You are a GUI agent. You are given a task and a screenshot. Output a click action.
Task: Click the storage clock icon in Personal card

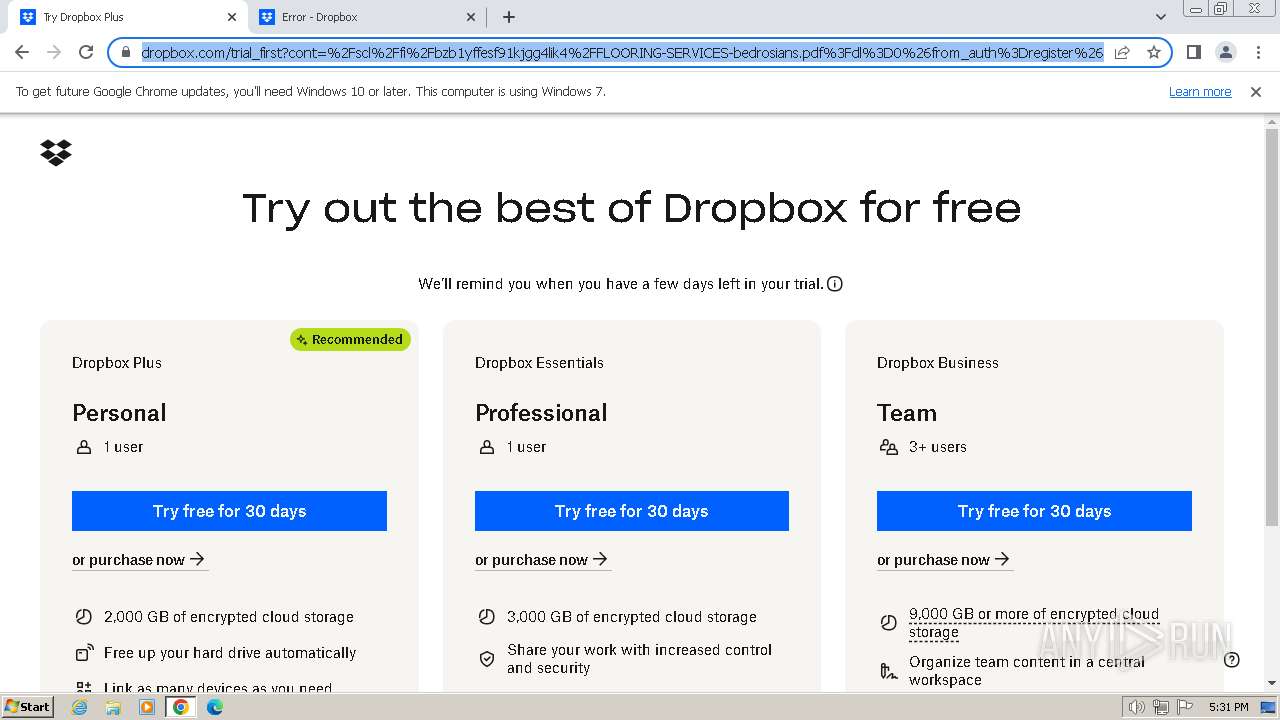[x=84, y=617]
